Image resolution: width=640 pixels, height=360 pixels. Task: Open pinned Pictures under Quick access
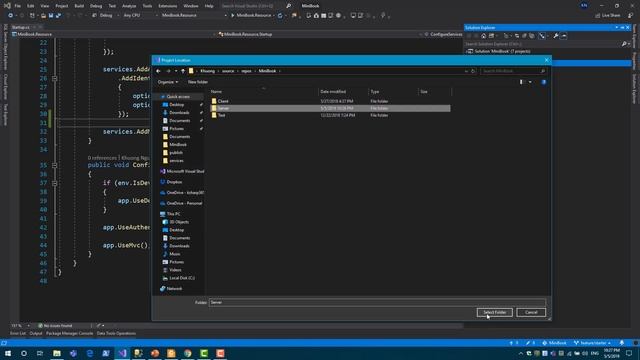coord(176,129)
